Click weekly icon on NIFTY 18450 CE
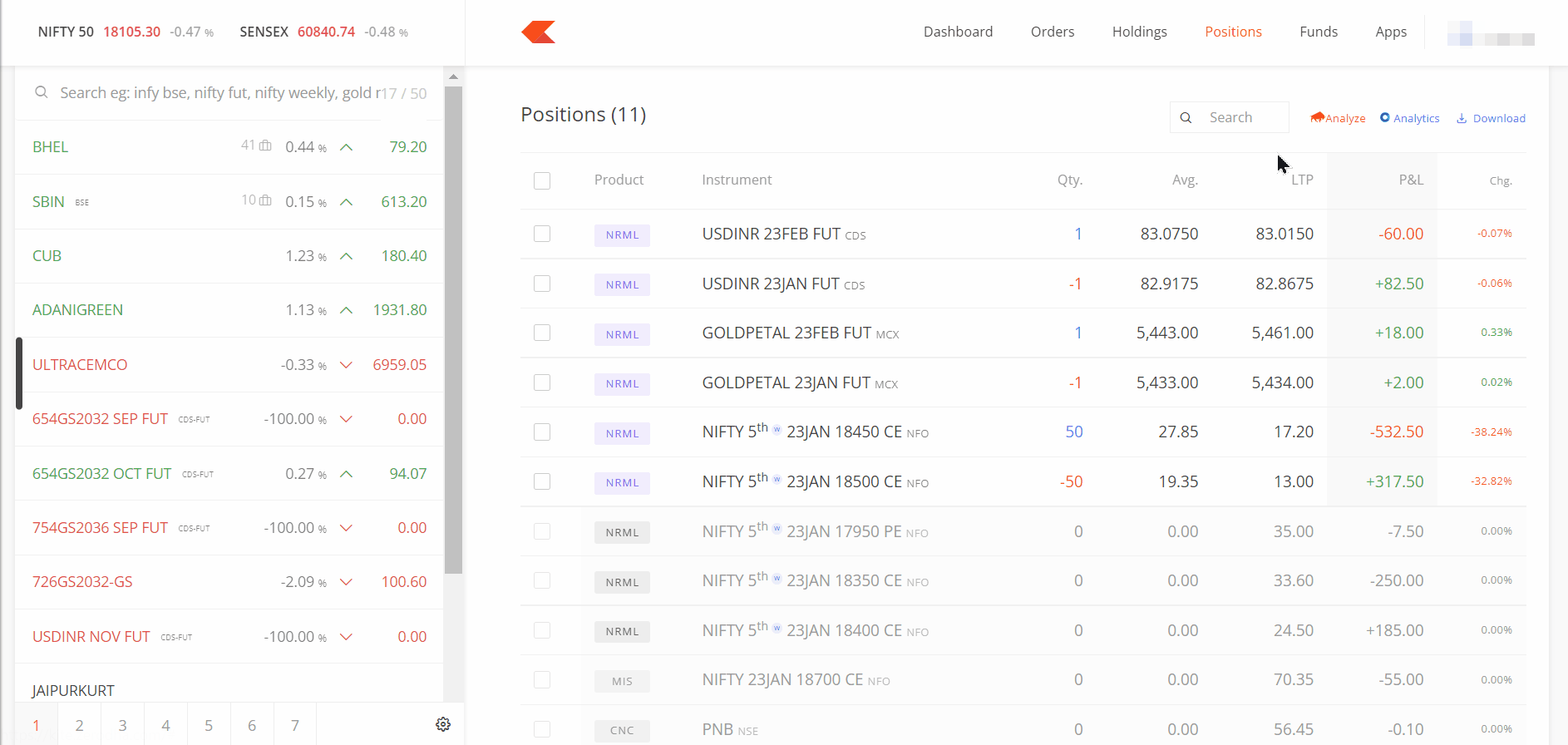1568x745 pixels. pyautogui.click(x=777, y=430)
